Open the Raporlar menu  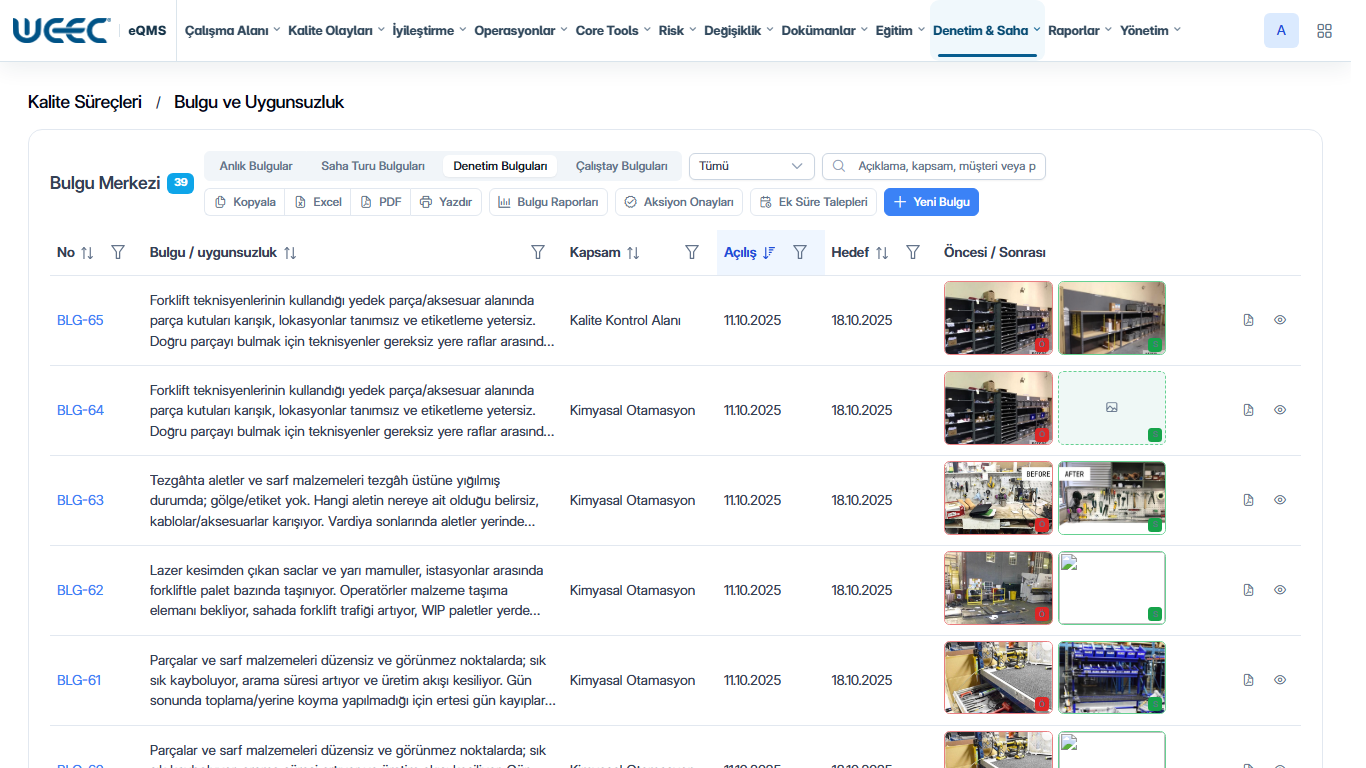pyautogui.click(x=1080, y=31)
